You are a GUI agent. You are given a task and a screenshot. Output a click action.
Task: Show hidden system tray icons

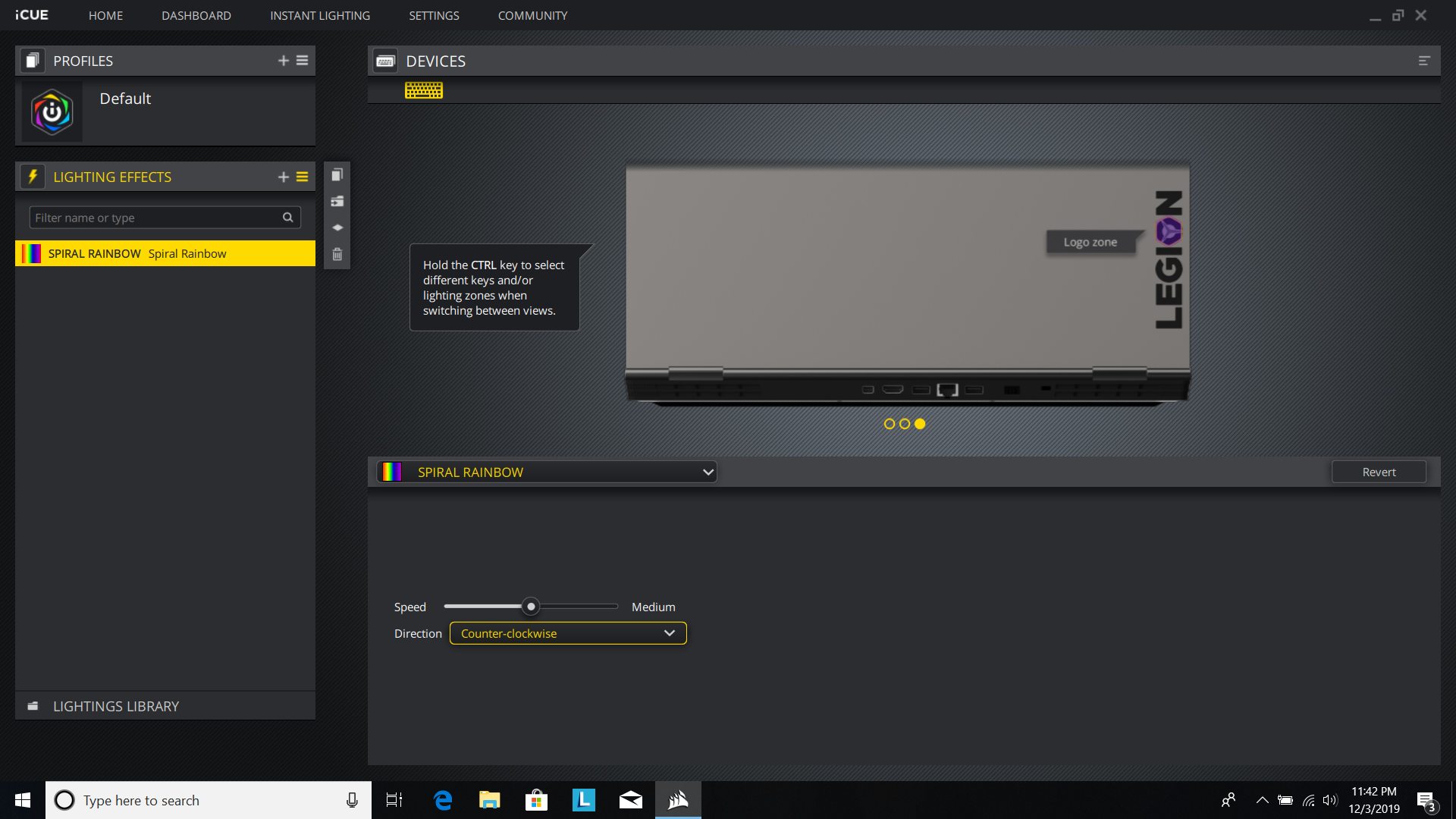click(1262, 800)
